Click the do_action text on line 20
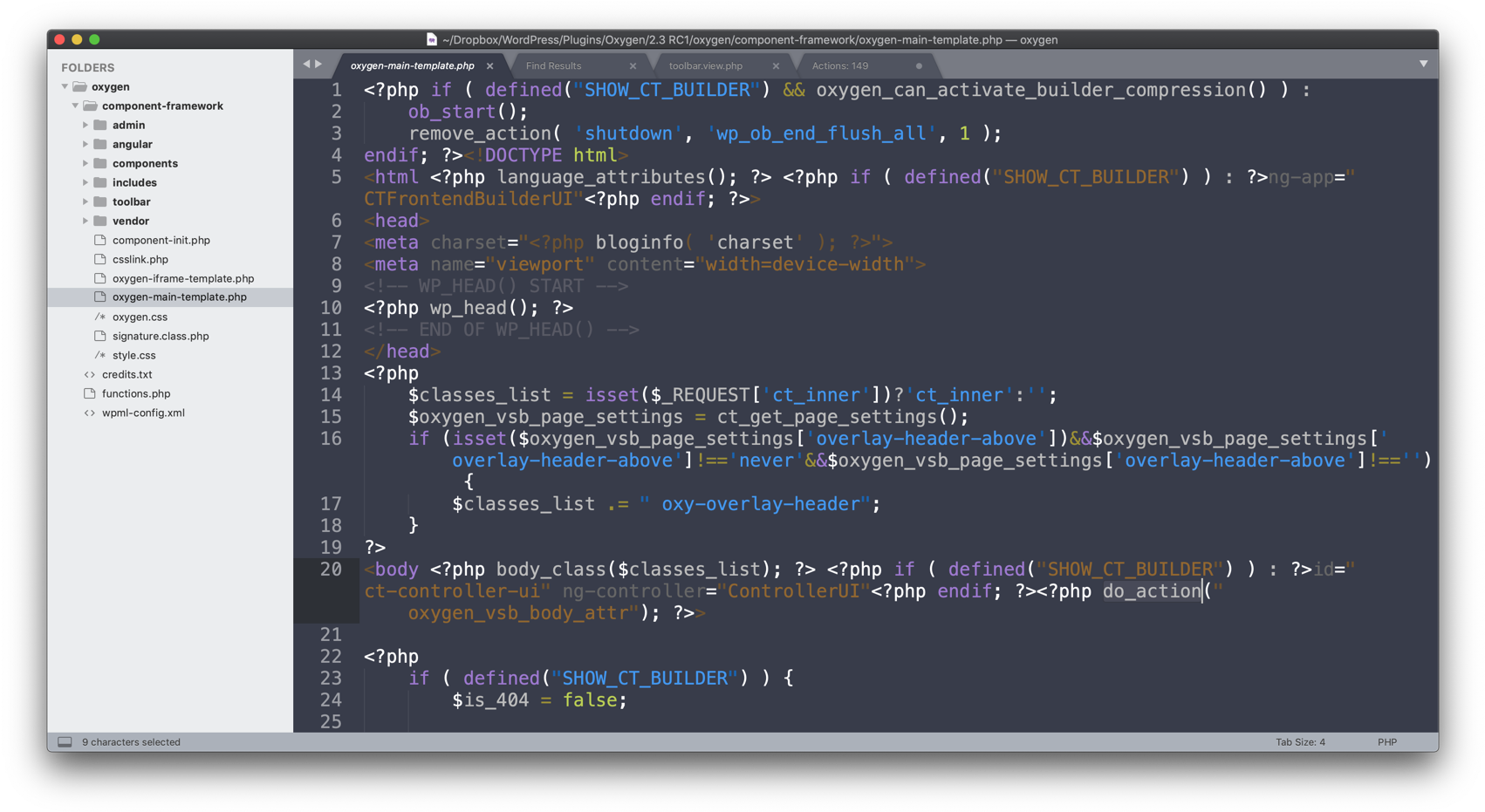 pos(1152,591)
